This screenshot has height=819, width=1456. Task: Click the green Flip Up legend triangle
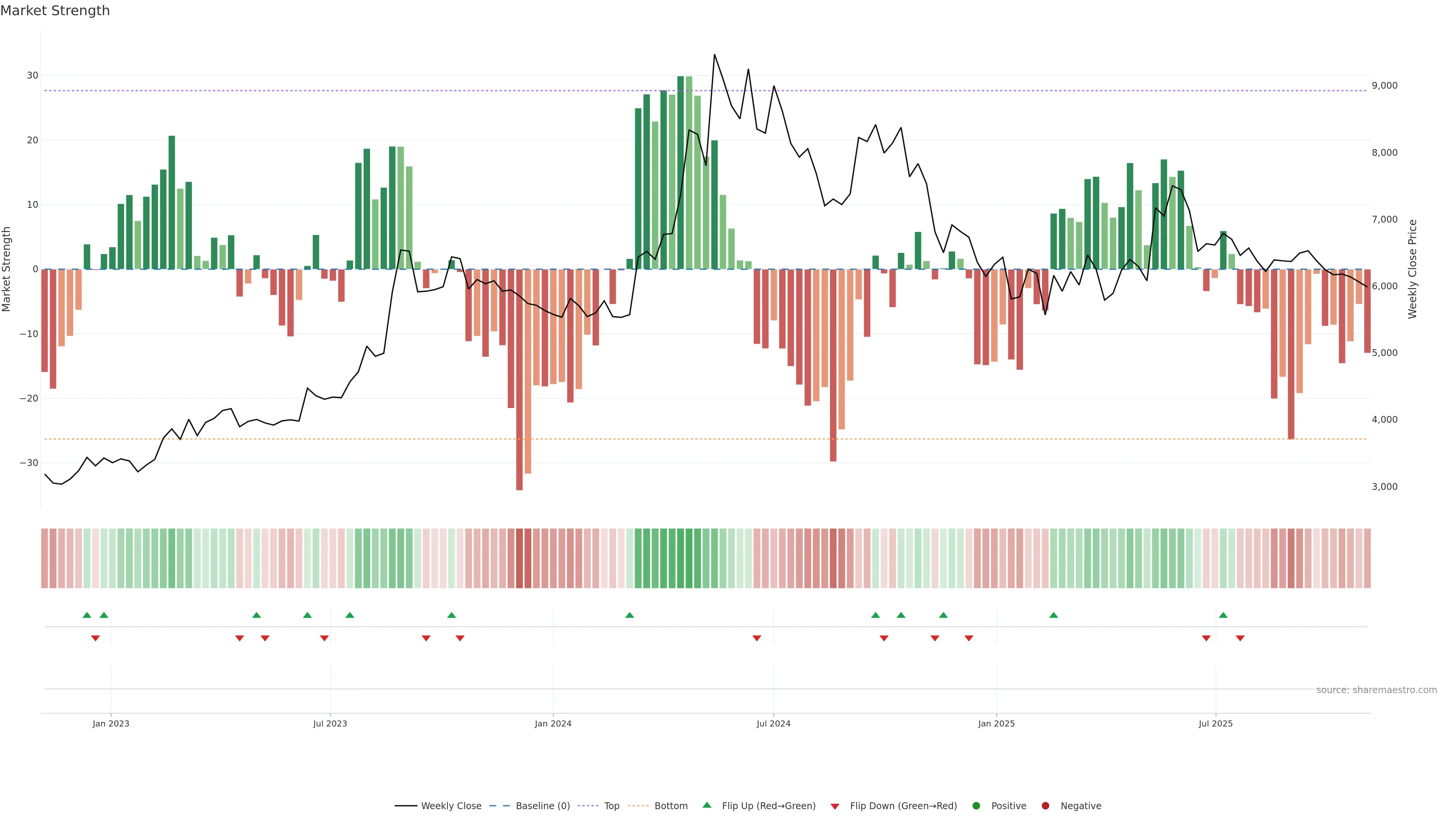pyautogui.click(x=706, y=805)
